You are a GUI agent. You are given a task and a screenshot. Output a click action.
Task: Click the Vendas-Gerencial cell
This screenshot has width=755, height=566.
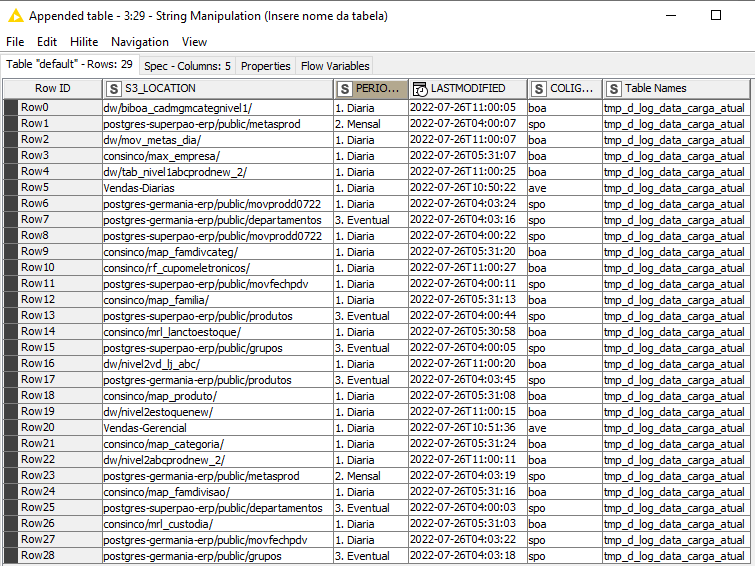tap(218, 428)
